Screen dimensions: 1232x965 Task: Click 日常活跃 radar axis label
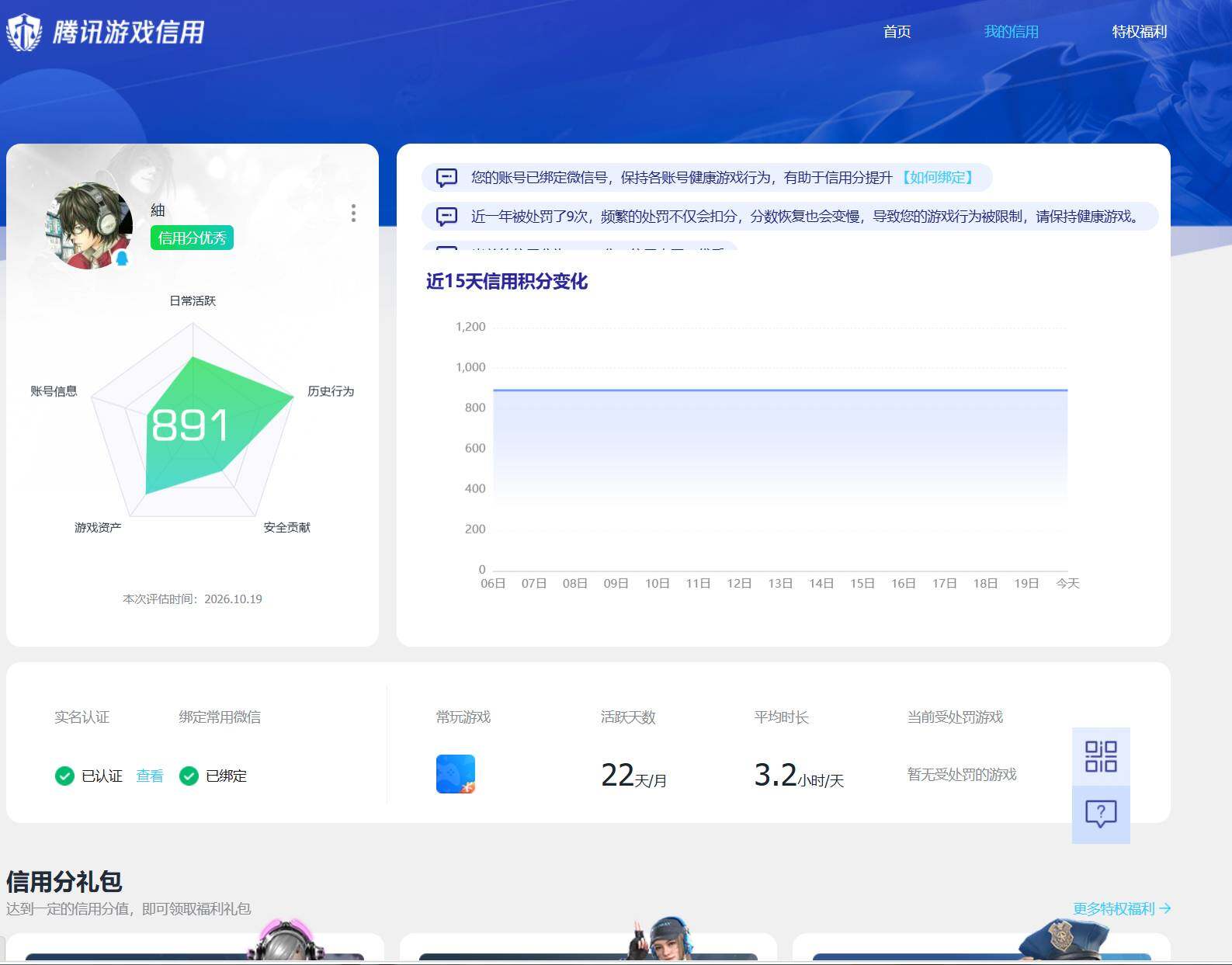coord(193,300)
